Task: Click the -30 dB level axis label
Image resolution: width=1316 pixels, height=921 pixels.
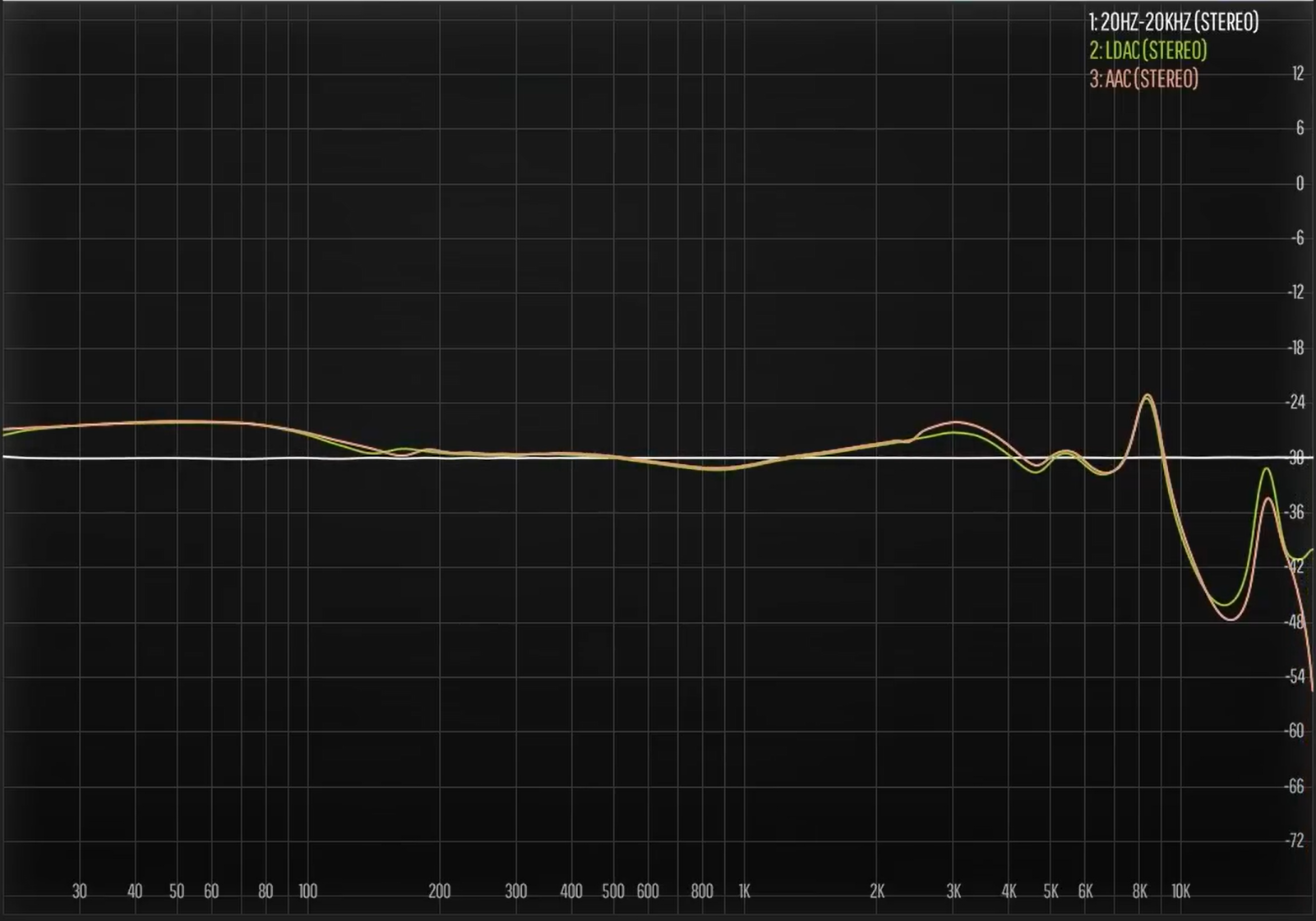Action: point(1295,458)
